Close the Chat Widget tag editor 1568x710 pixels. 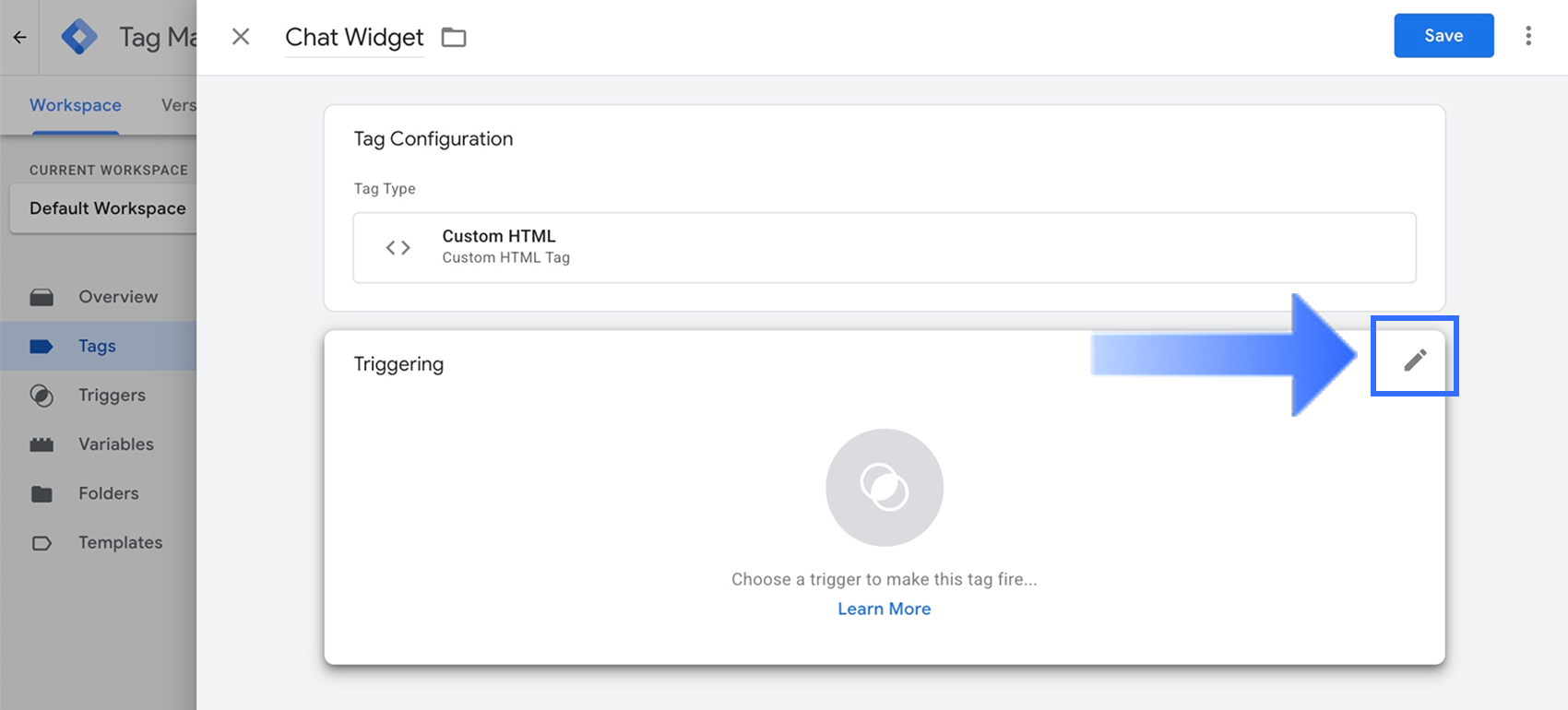[x=241, y=37]
